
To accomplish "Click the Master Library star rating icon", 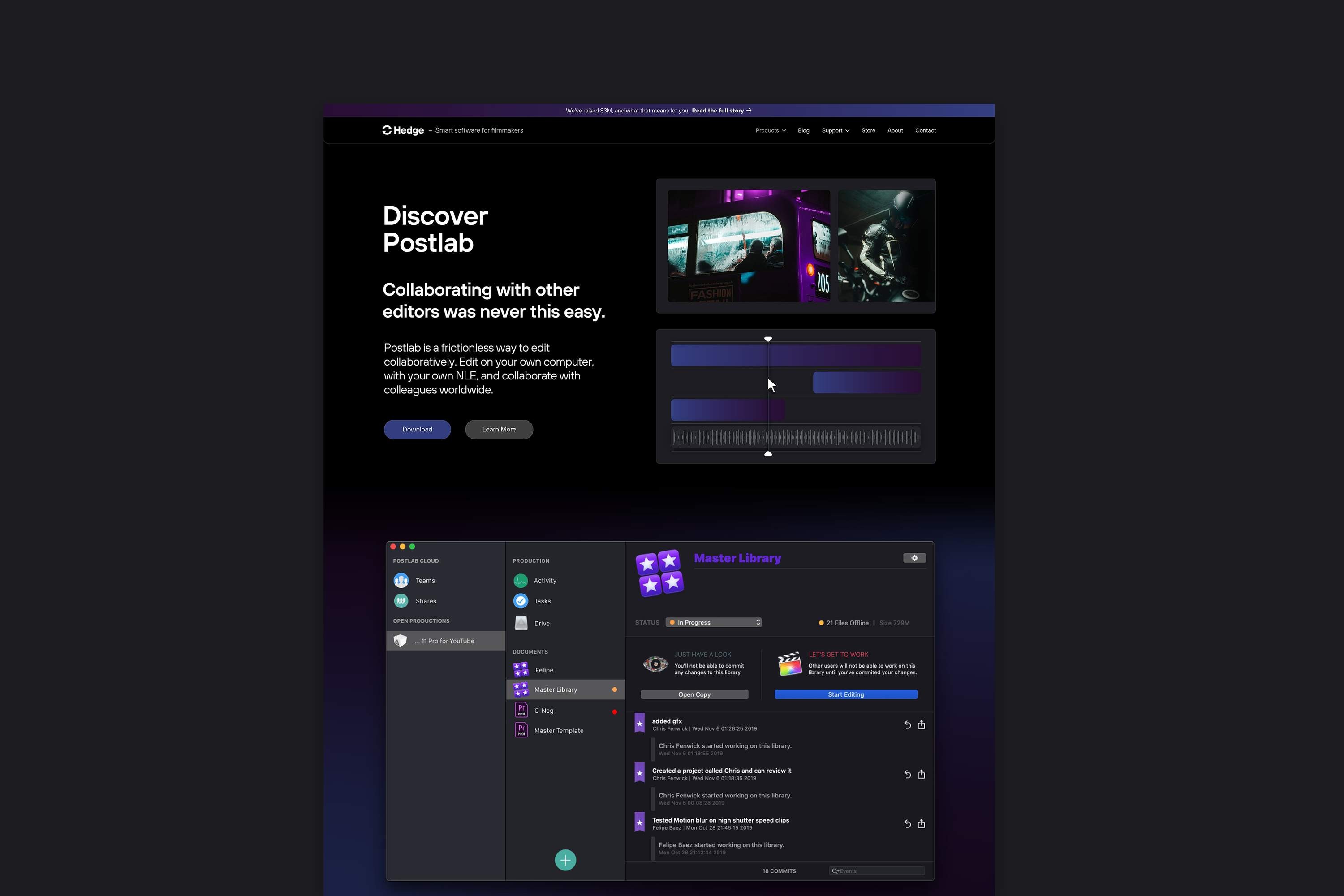I will (659, 572).
